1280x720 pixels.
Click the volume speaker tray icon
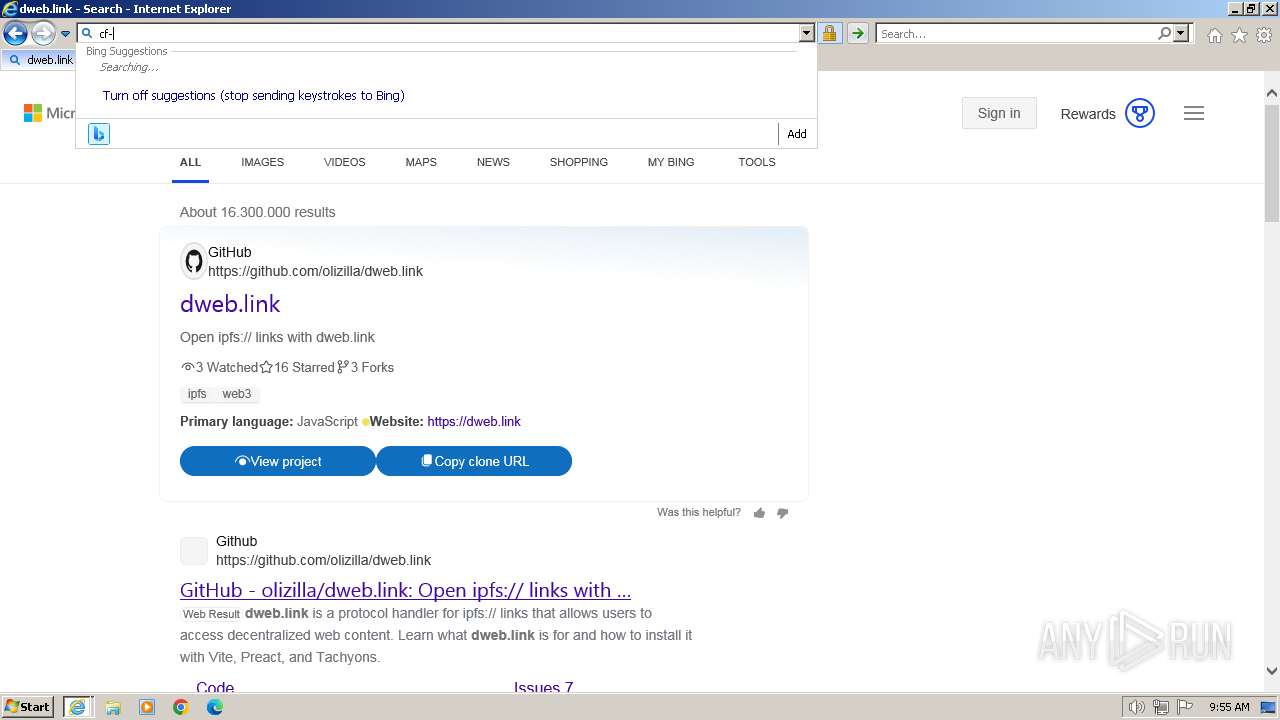tap(1137, 707)
